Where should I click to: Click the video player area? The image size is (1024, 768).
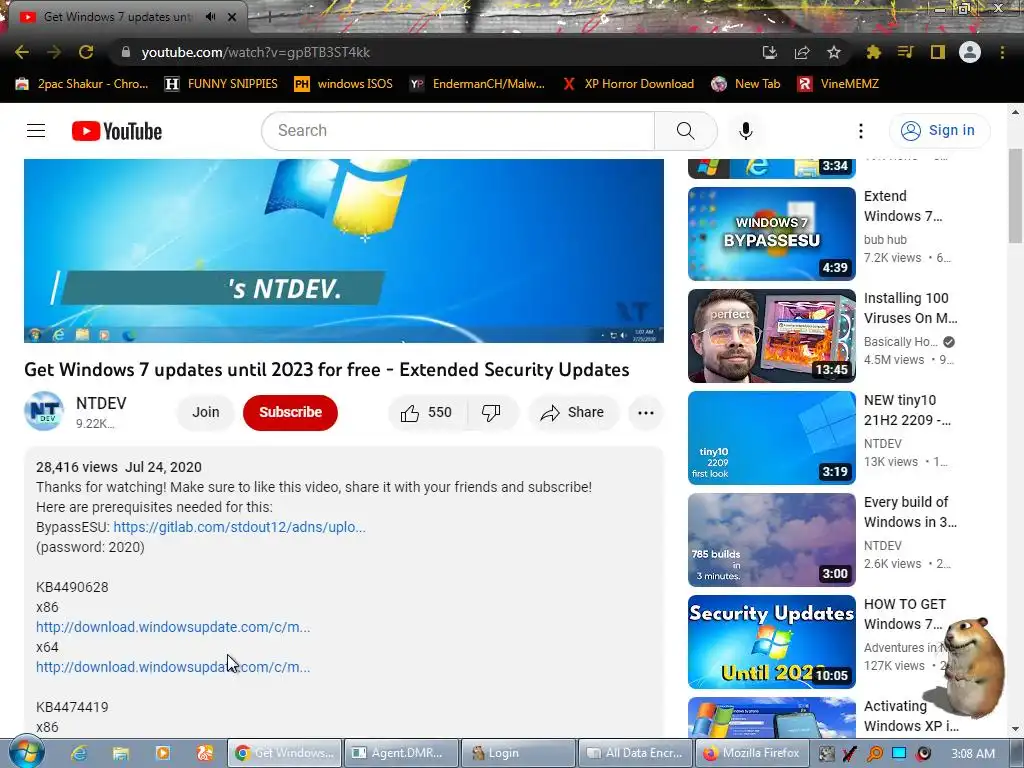tap(344, 251)
